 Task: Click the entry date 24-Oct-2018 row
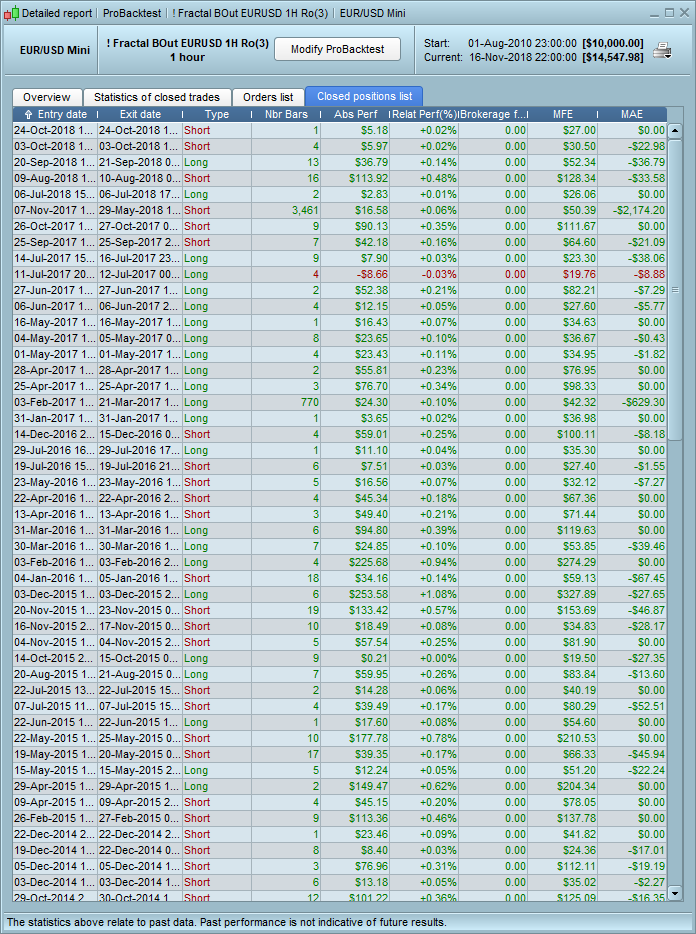click(54, 130)
